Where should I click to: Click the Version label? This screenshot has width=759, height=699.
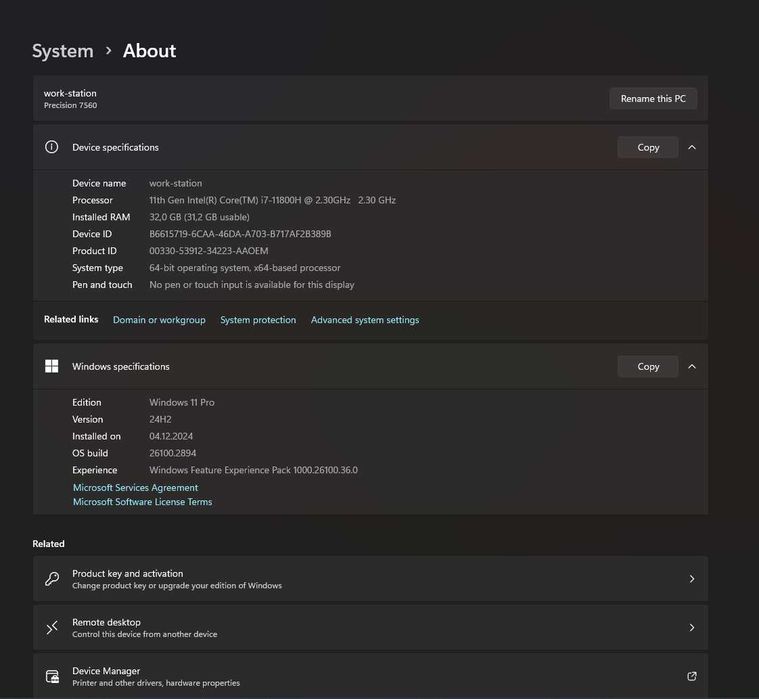[88, 419]
